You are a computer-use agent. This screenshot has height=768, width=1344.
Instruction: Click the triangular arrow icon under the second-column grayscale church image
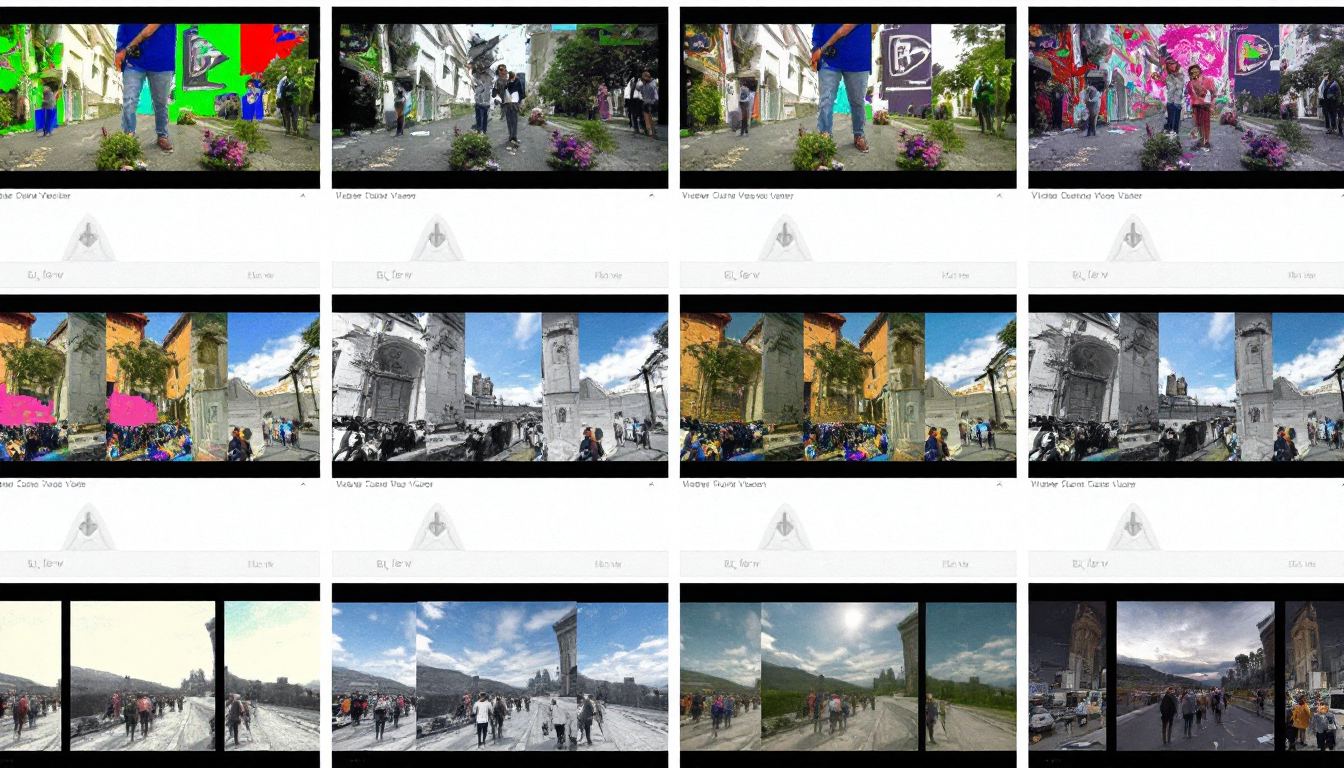(437, 526)
